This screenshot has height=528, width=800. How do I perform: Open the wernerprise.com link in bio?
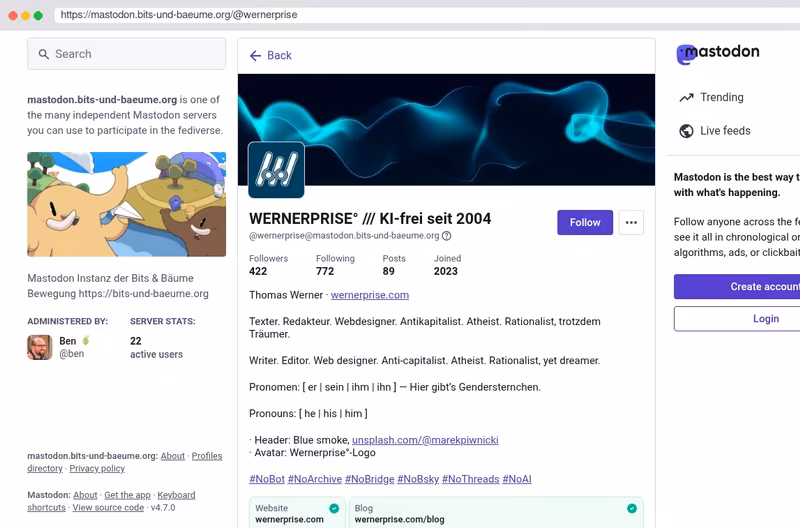[370, 295]
